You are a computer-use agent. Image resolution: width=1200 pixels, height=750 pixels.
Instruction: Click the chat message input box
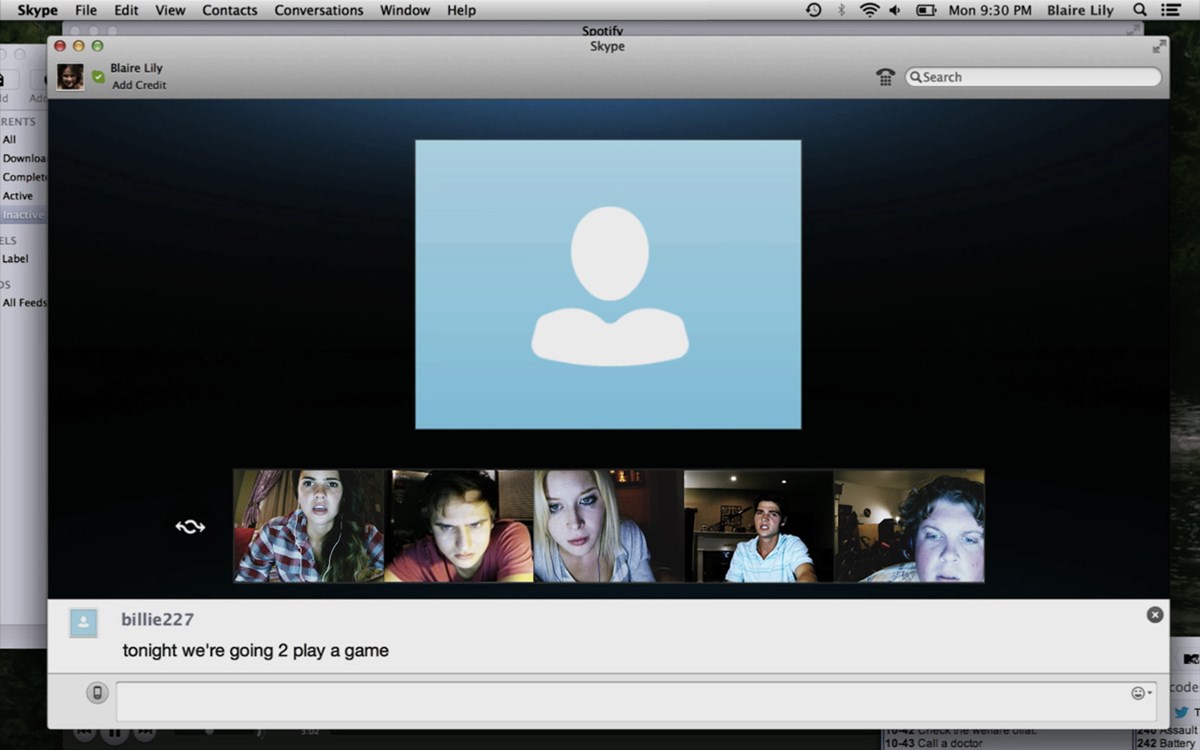[620, 701]
